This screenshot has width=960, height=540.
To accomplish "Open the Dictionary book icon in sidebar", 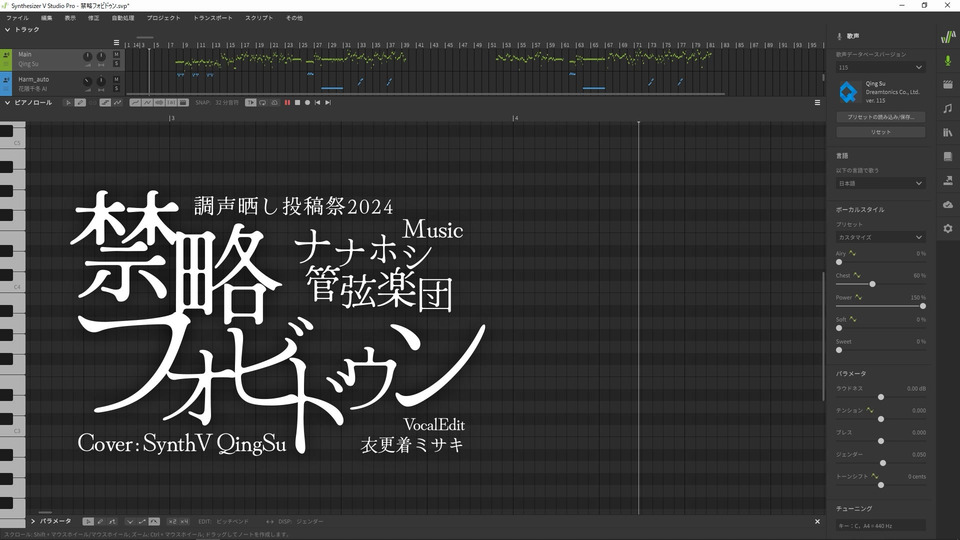I will point(948,156).
